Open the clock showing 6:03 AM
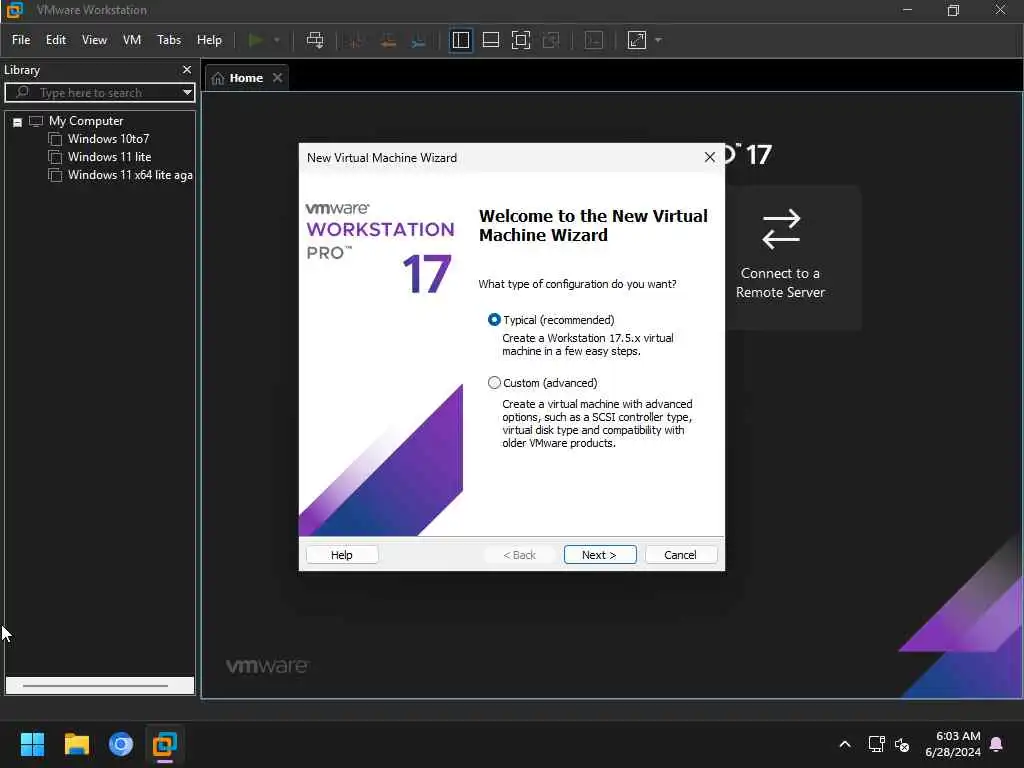1024x768 pixels. pos(952,744)
